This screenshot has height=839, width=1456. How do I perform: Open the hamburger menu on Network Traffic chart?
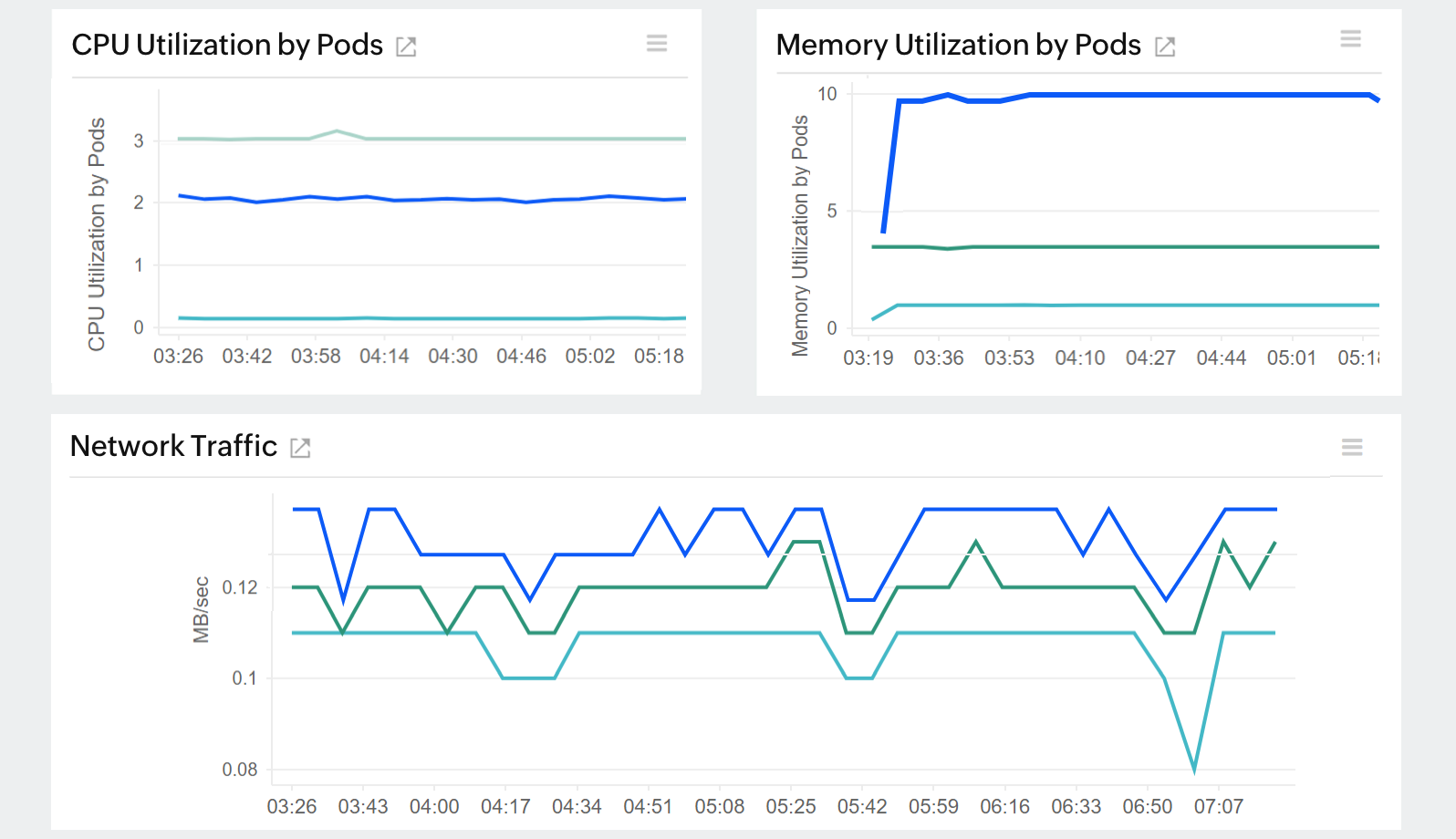click(x=1352, y=447)
